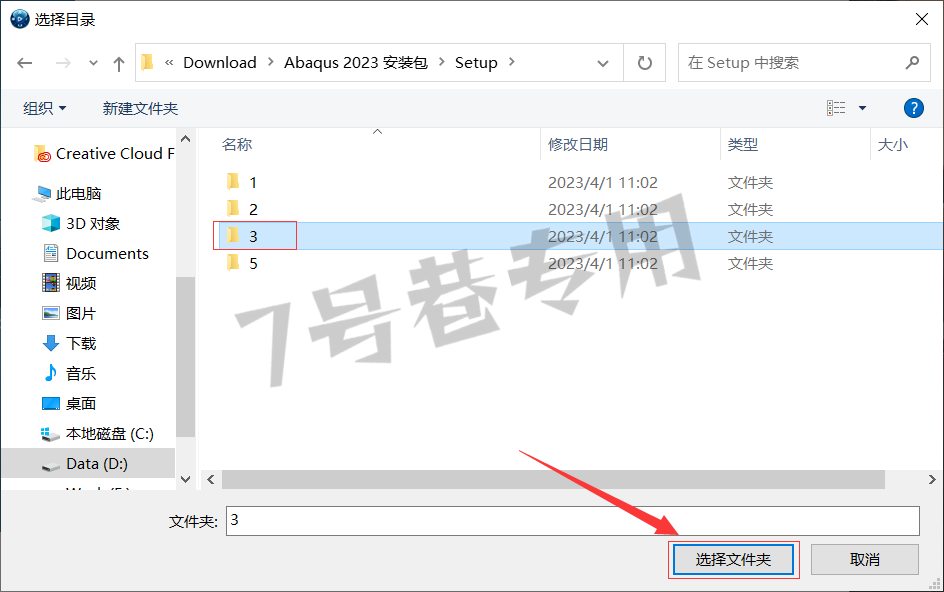The height and width of the screenshot is (592, 944).
Task: Click the sidebar scroll down arrow
Action: [186, 479]
